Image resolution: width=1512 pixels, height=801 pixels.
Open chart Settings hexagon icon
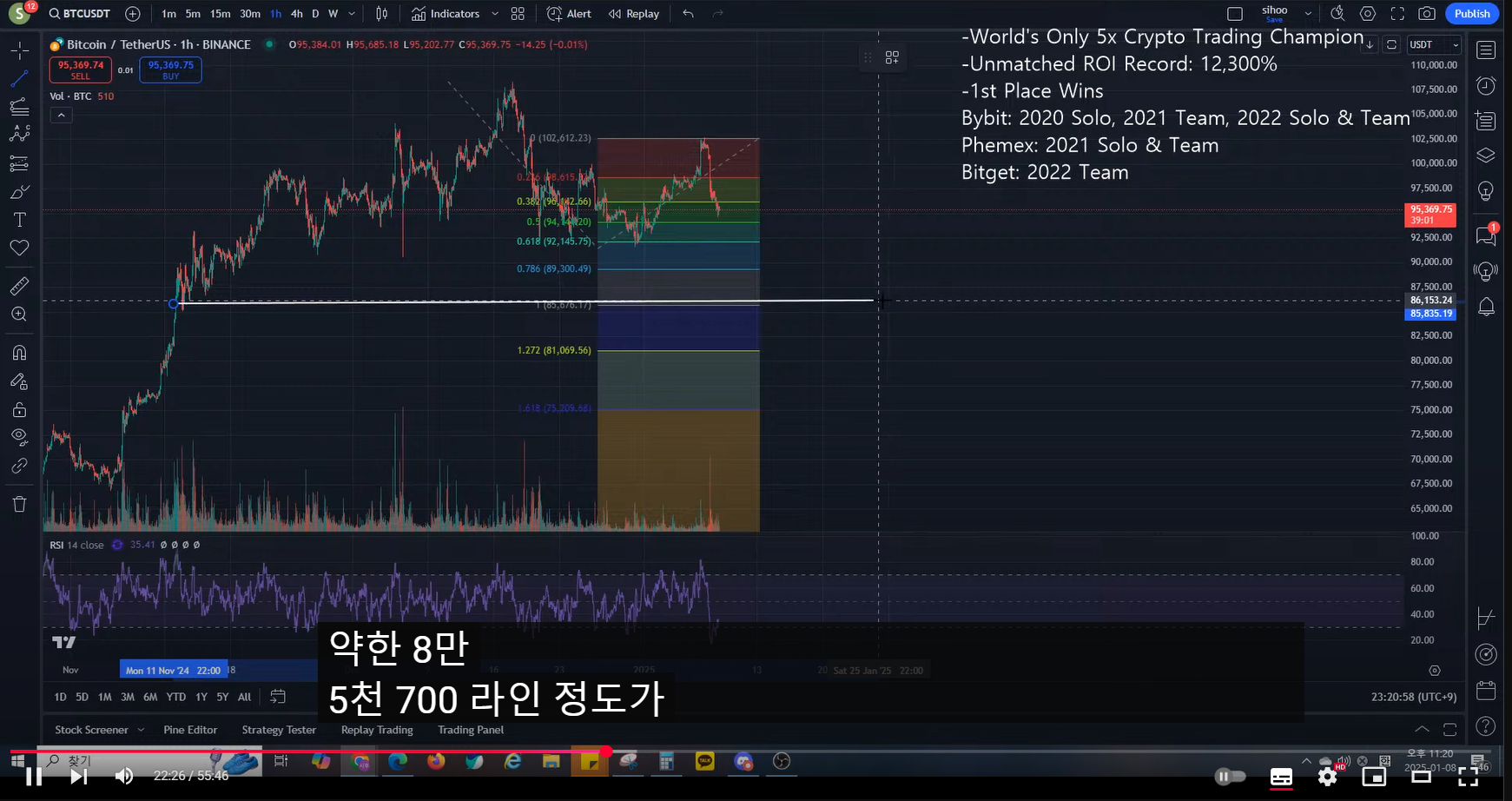coord(1368,14)
